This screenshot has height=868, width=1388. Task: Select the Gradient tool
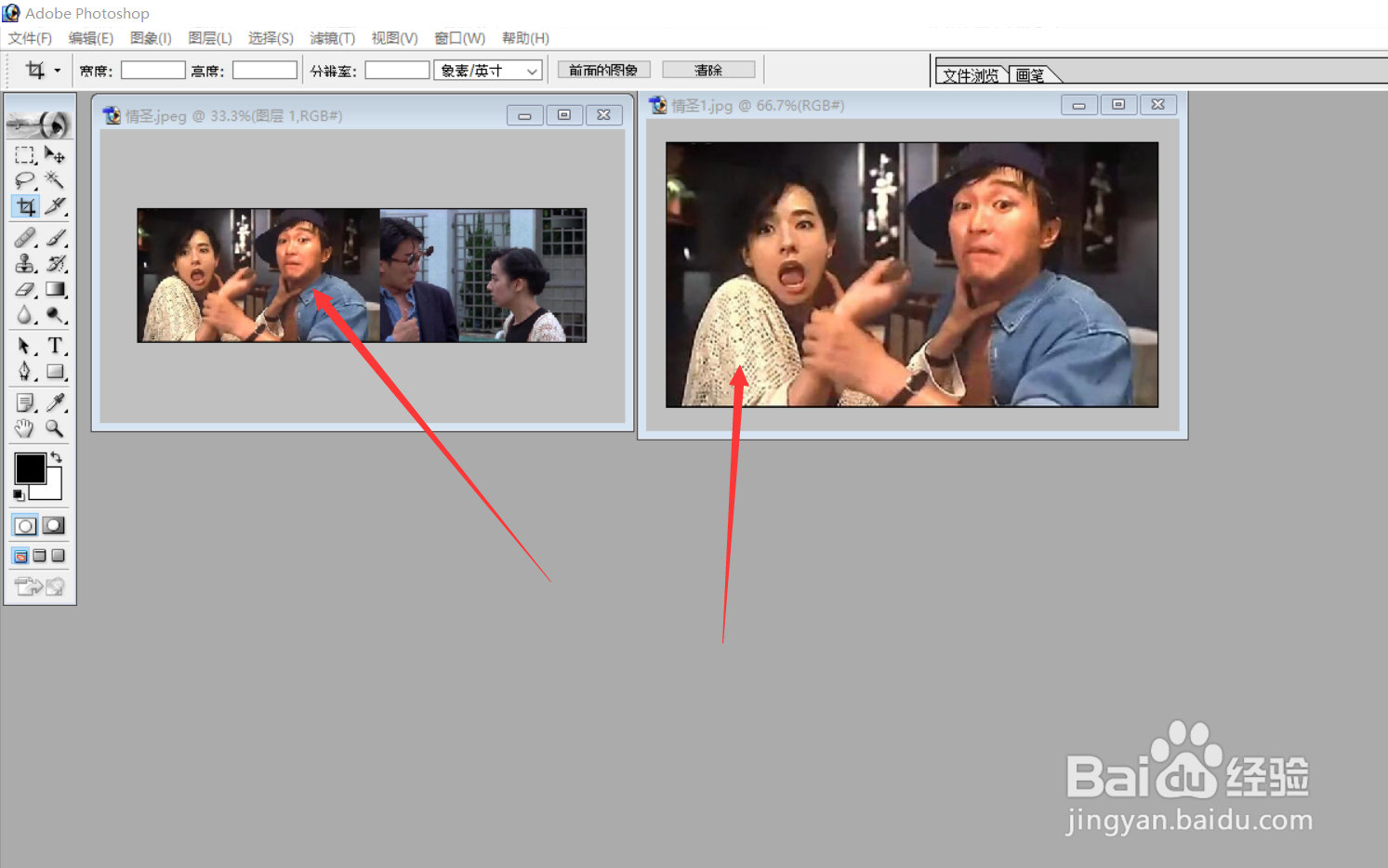point(55,290)
